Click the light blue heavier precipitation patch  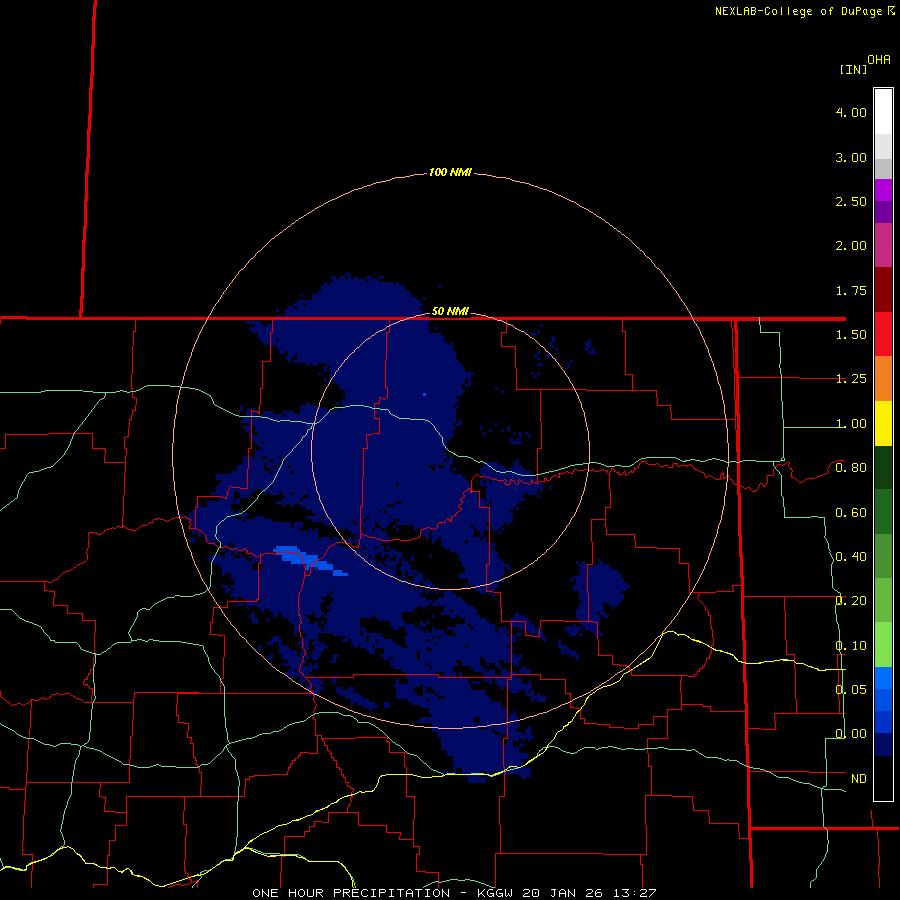(x=310, y=560)
